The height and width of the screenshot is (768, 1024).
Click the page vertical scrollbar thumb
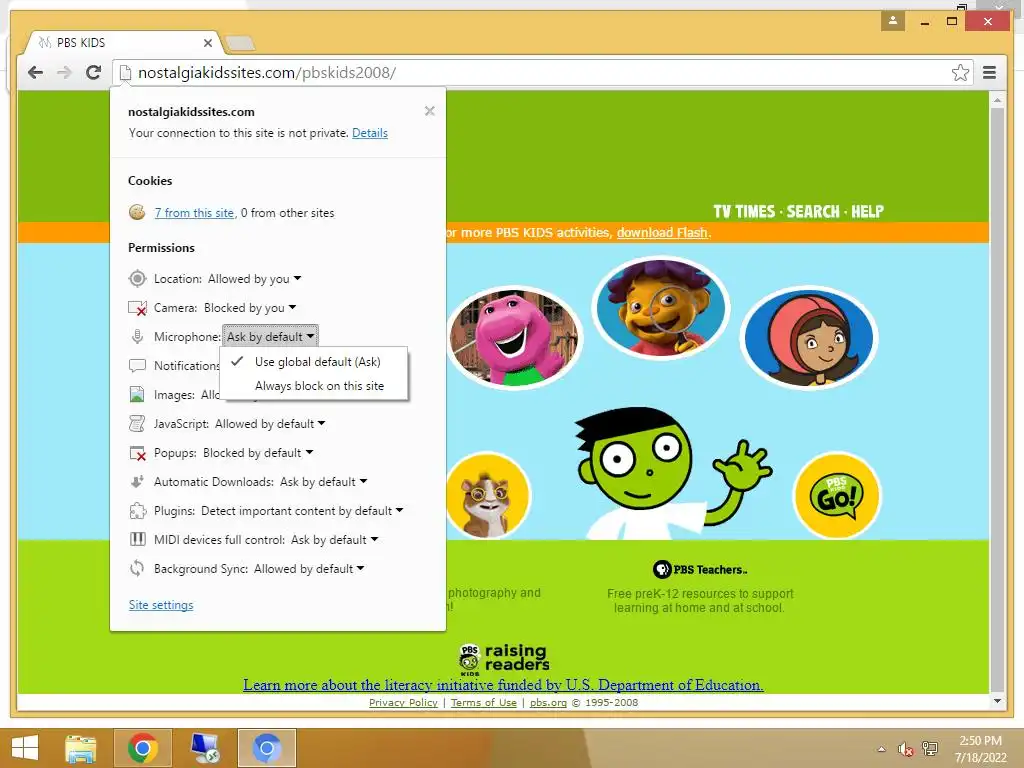coord(997,398)
